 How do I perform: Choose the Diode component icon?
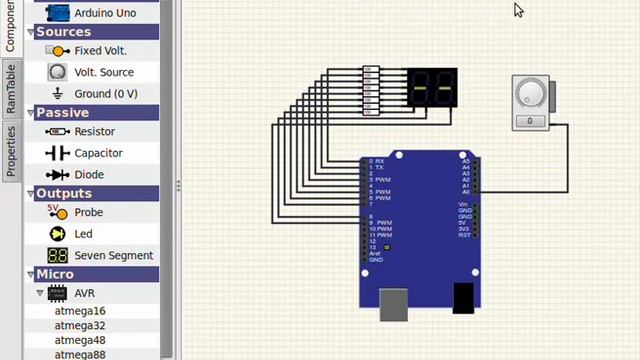58,175
